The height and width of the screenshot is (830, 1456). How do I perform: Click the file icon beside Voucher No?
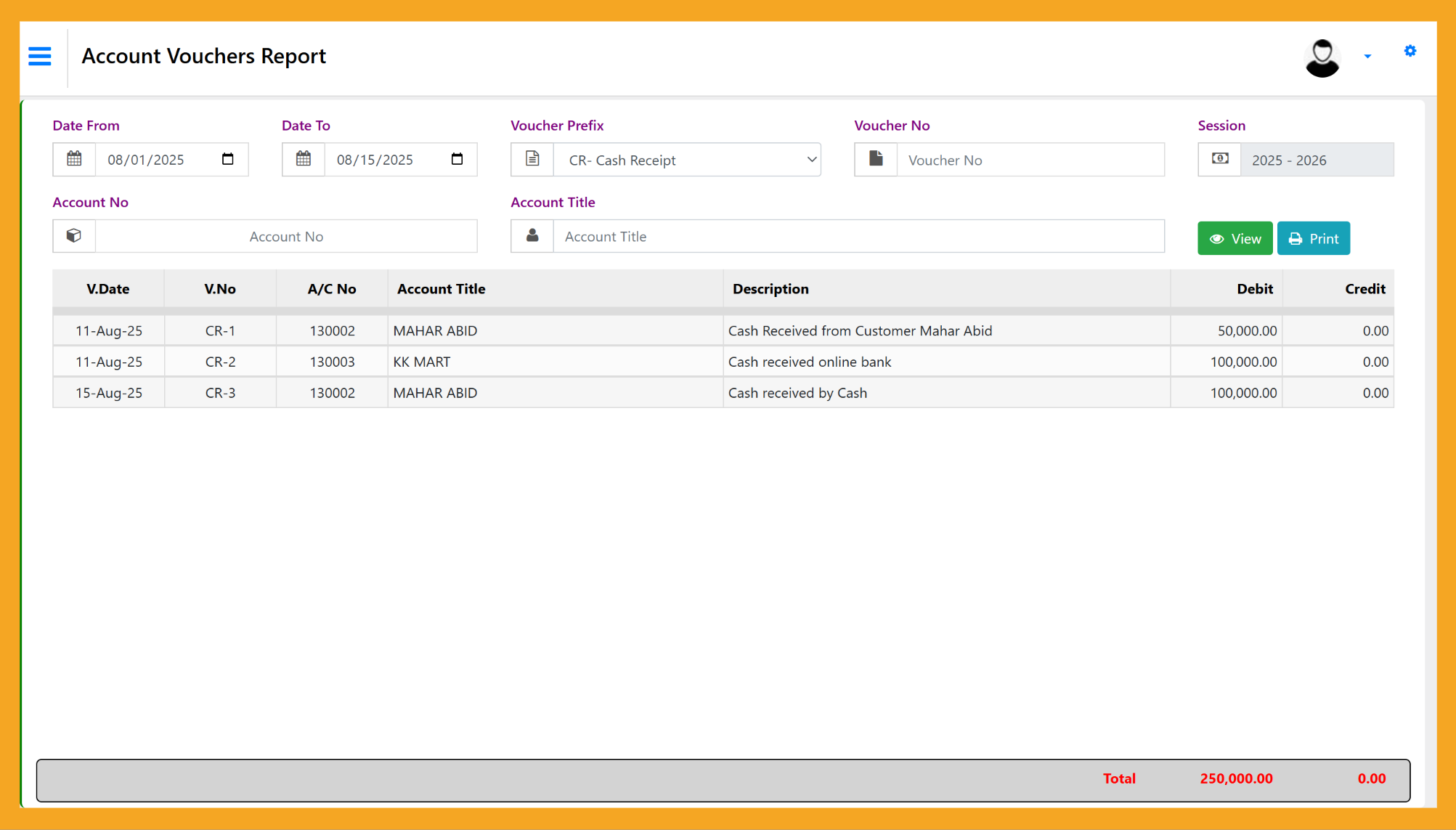876,159
